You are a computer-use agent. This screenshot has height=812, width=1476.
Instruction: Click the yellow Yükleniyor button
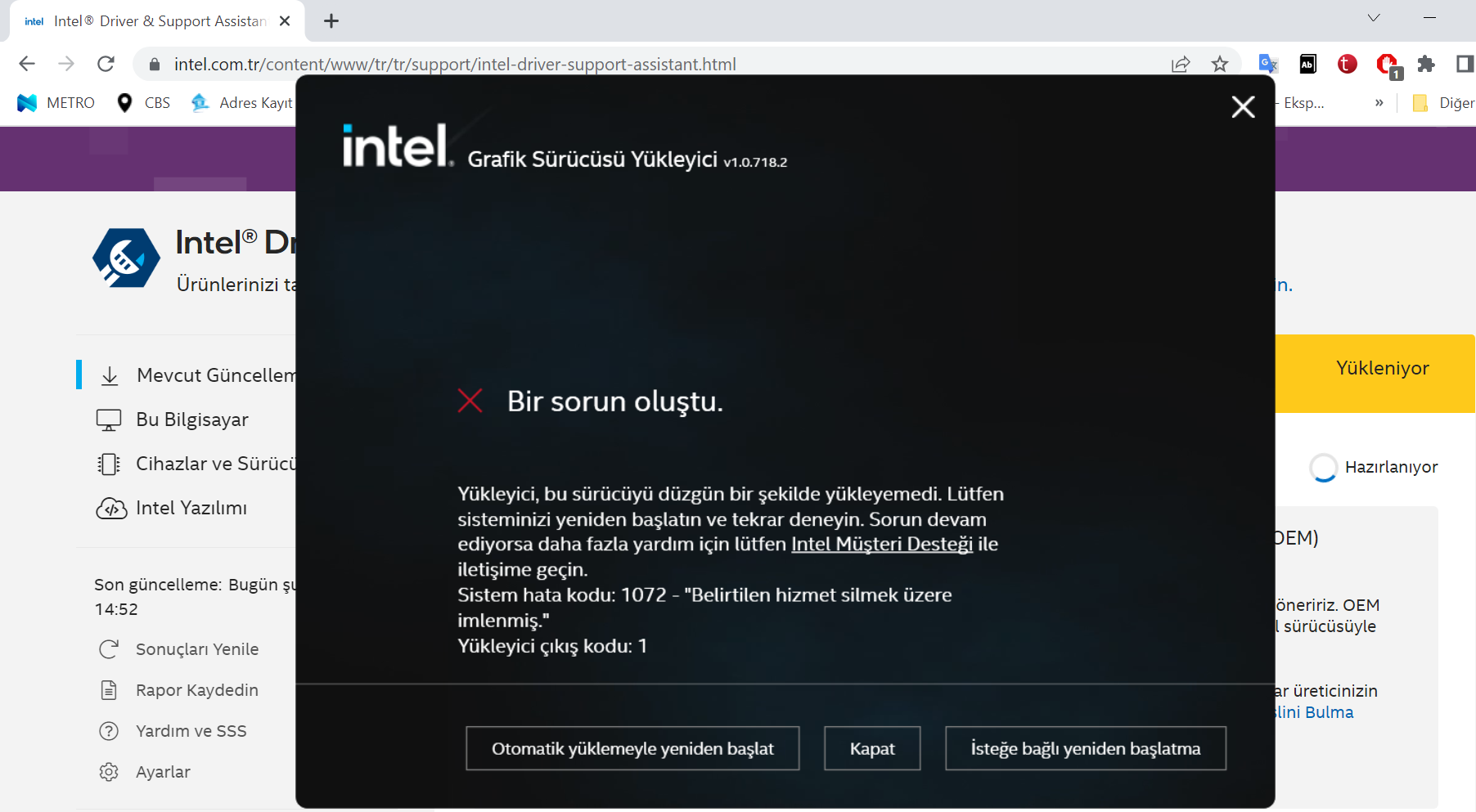(x=1375, y=374)
